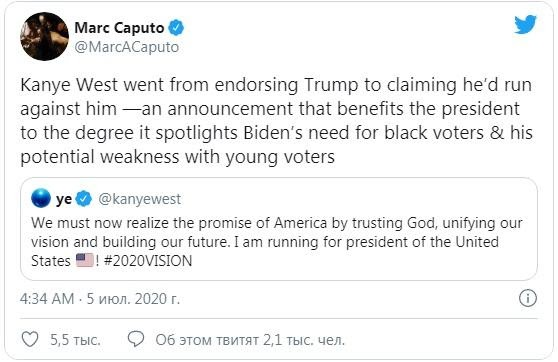Like the tweet with heart icon
Viewport: 558px width, 362px height.
point(30,339)
